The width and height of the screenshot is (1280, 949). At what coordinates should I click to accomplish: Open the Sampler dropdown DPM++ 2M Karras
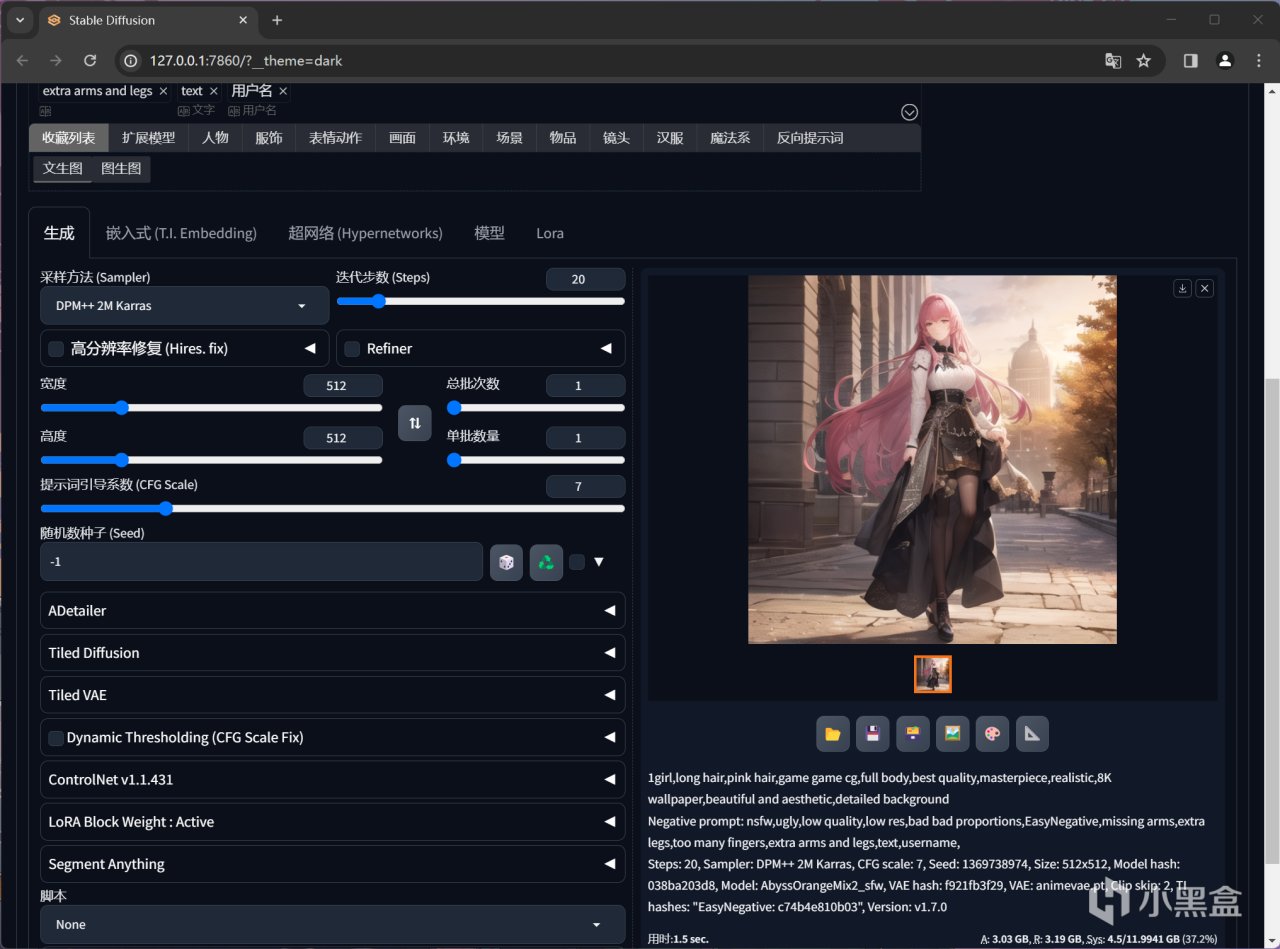[x=184, y=306]
